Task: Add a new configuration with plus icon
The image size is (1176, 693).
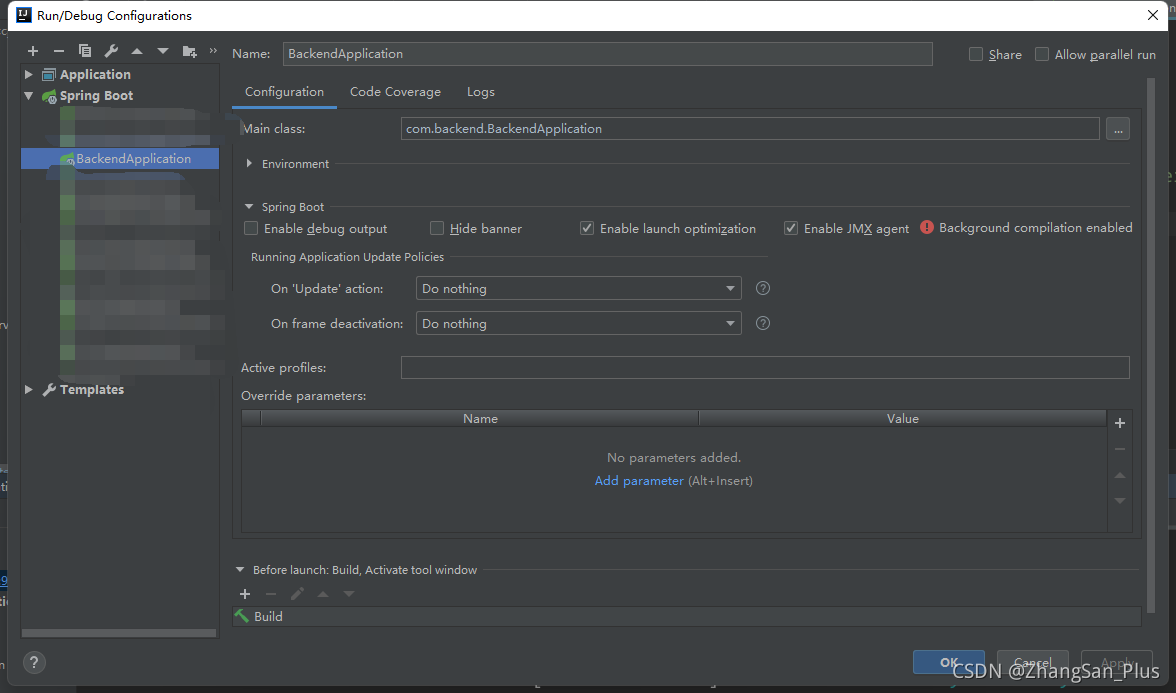Action: (x=33, y=51)
